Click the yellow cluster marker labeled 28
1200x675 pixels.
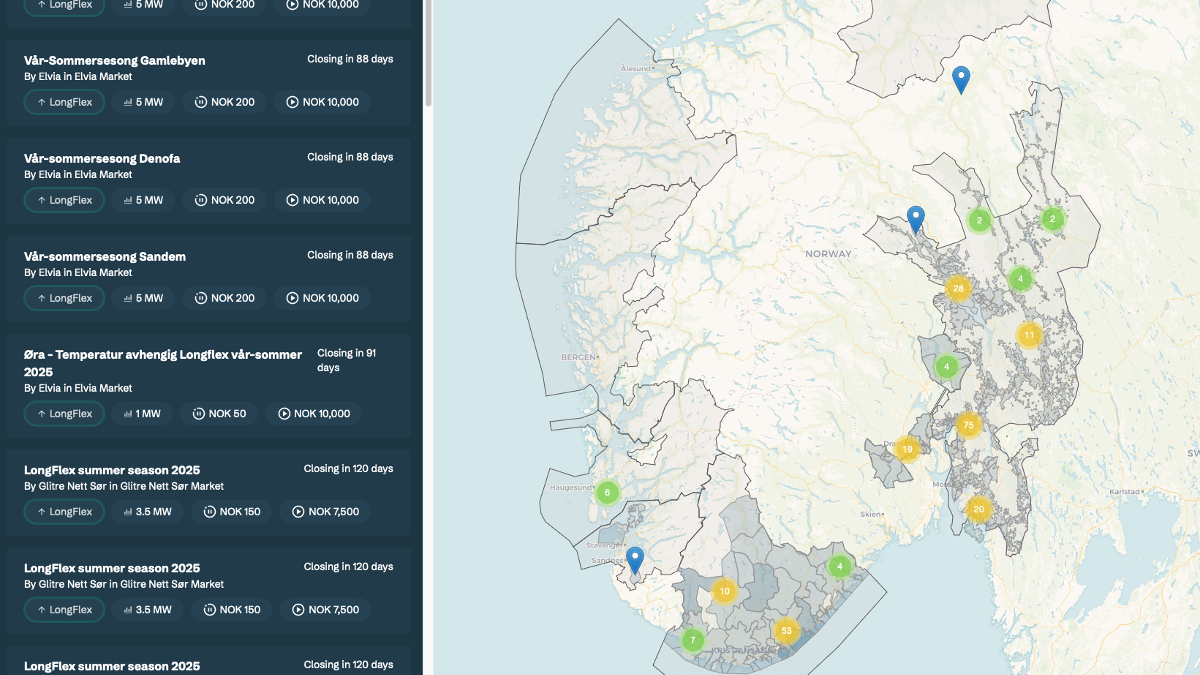pos(958,289)
